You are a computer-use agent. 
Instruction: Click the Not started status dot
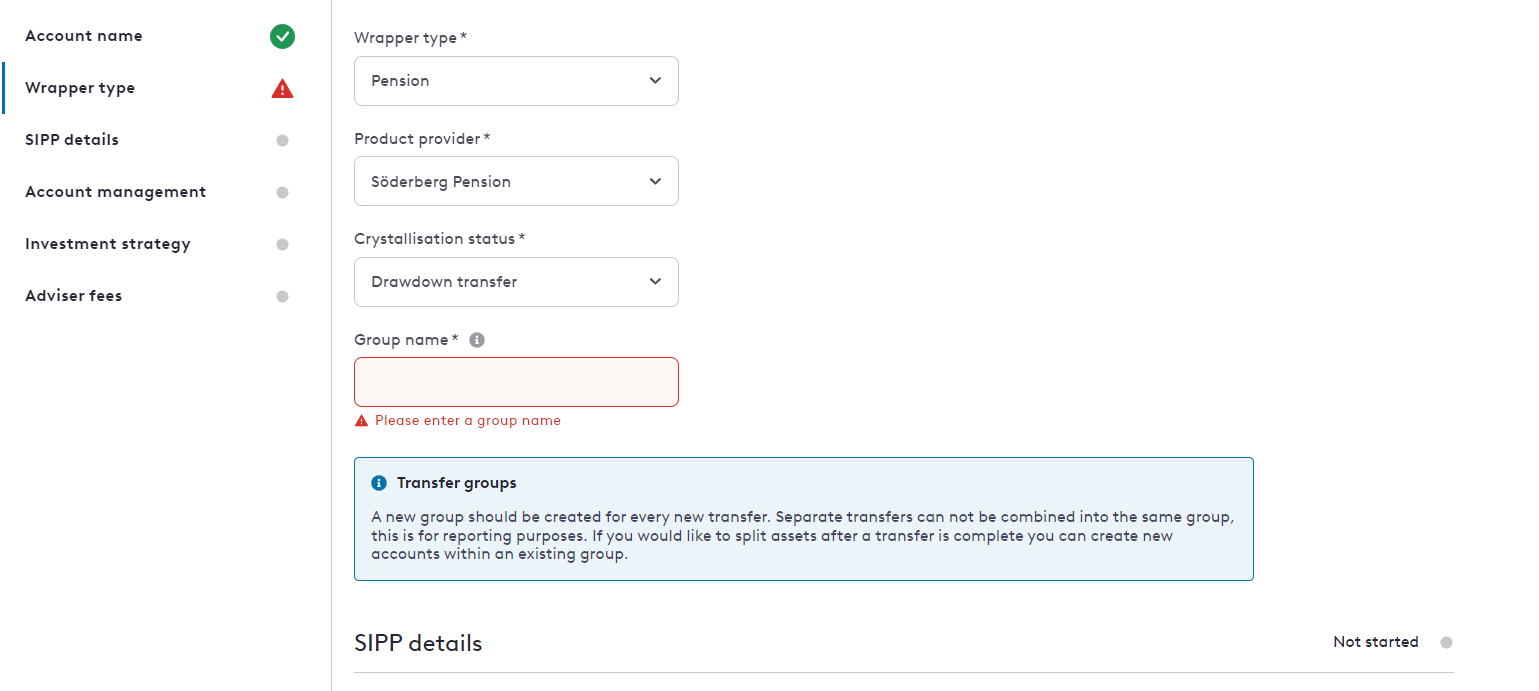(1446, 642)
